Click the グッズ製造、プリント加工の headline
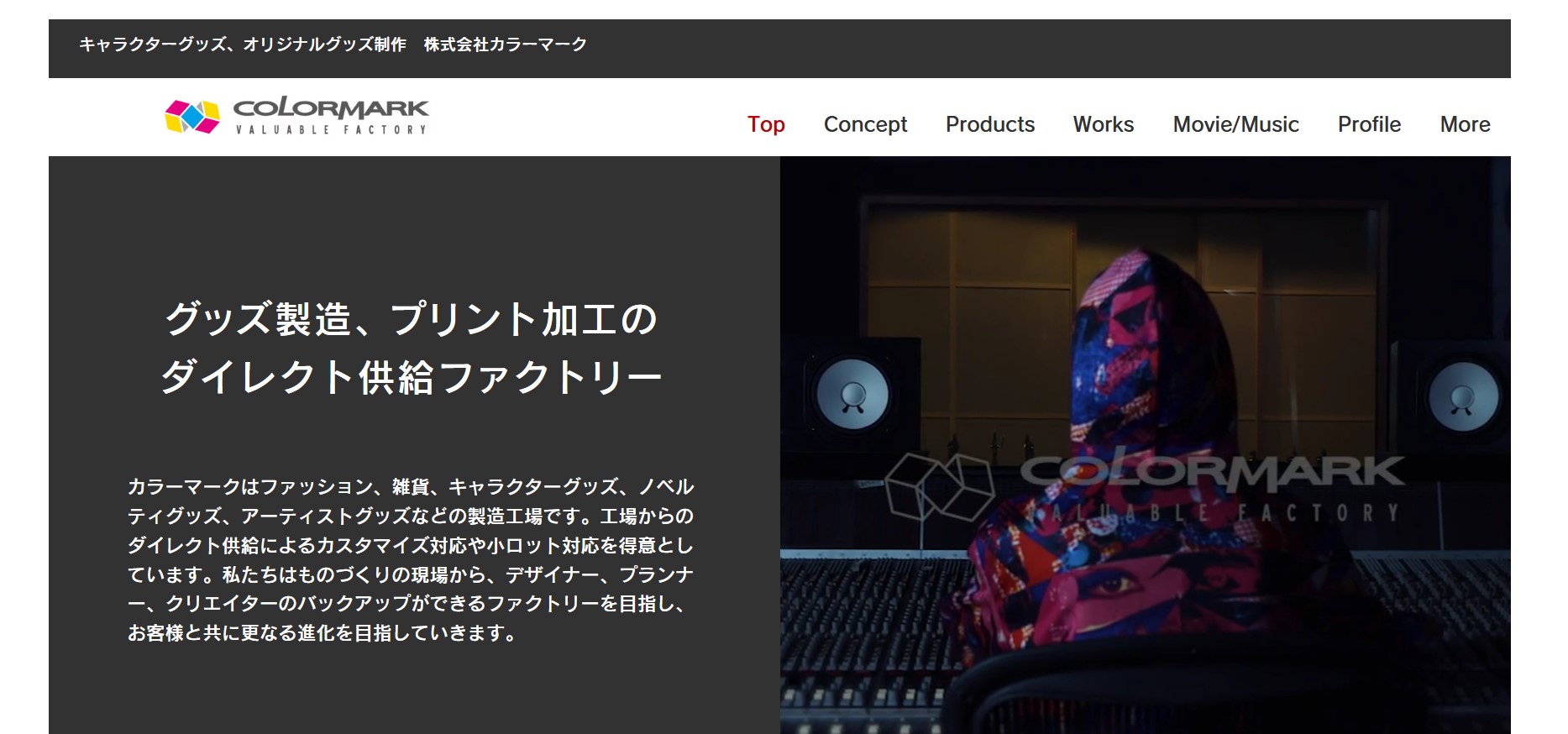The height and width of the screenshot is (734, 1568). coord(411,320)
